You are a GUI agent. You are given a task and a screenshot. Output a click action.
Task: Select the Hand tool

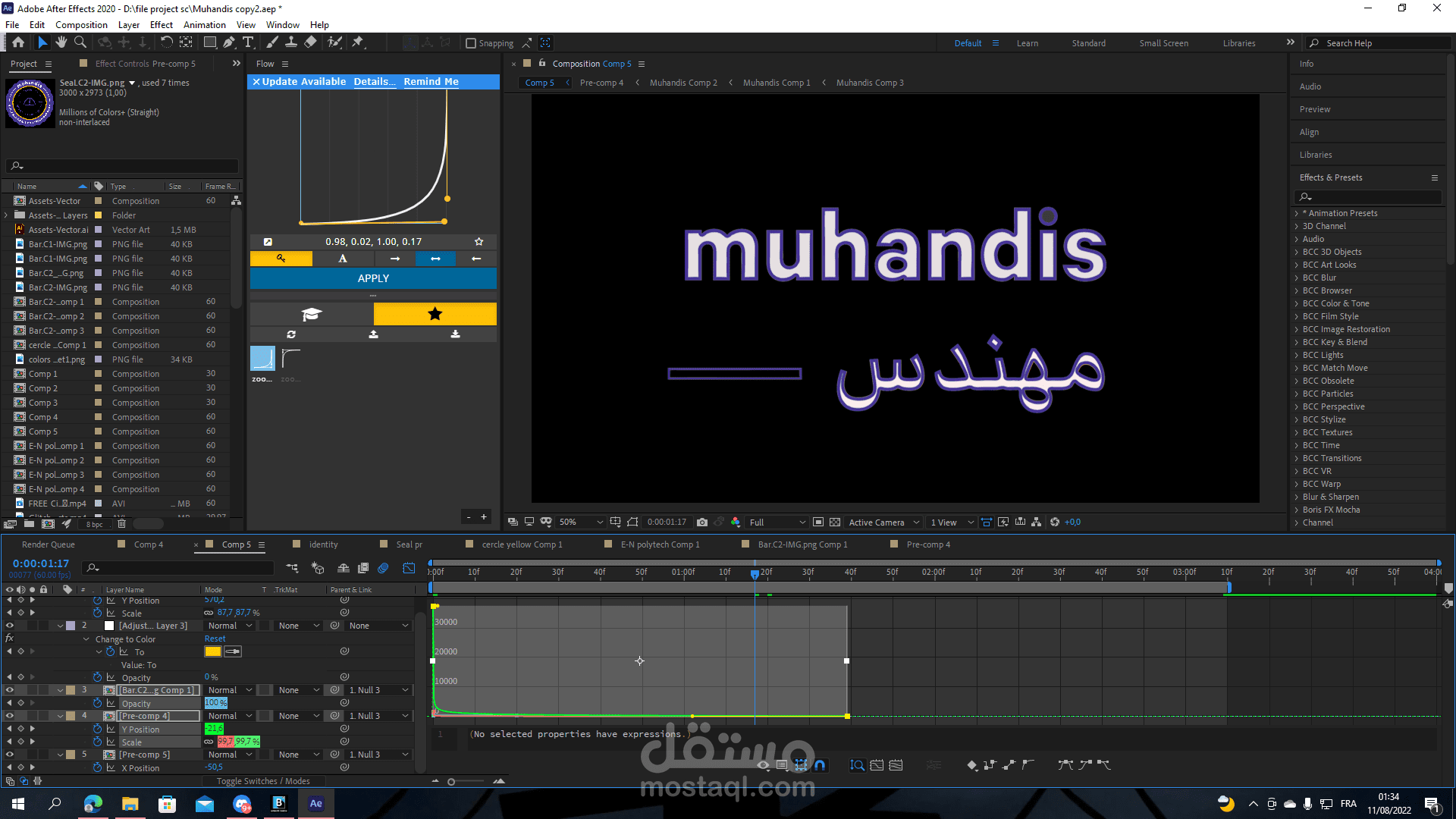(61, 42)
